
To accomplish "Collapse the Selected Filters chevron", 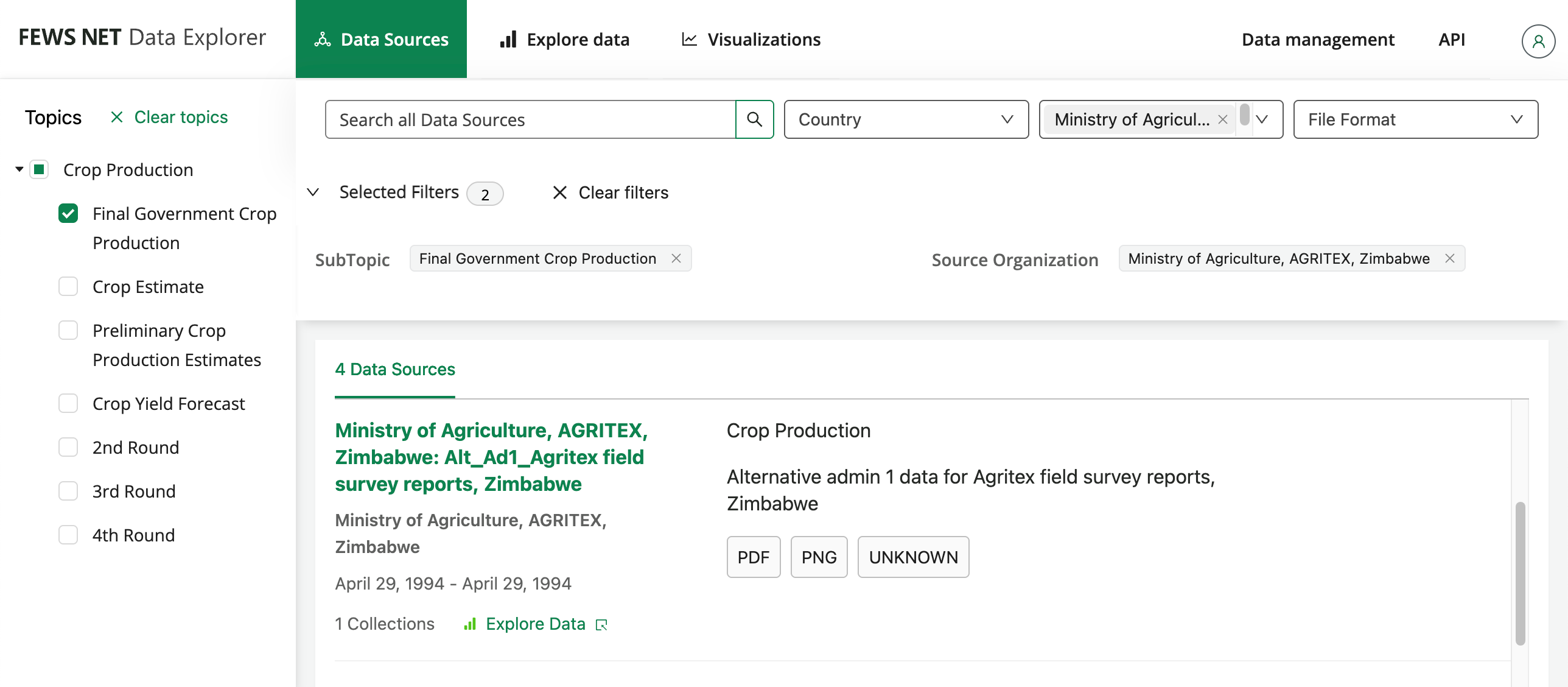I will tap(313, 192).
